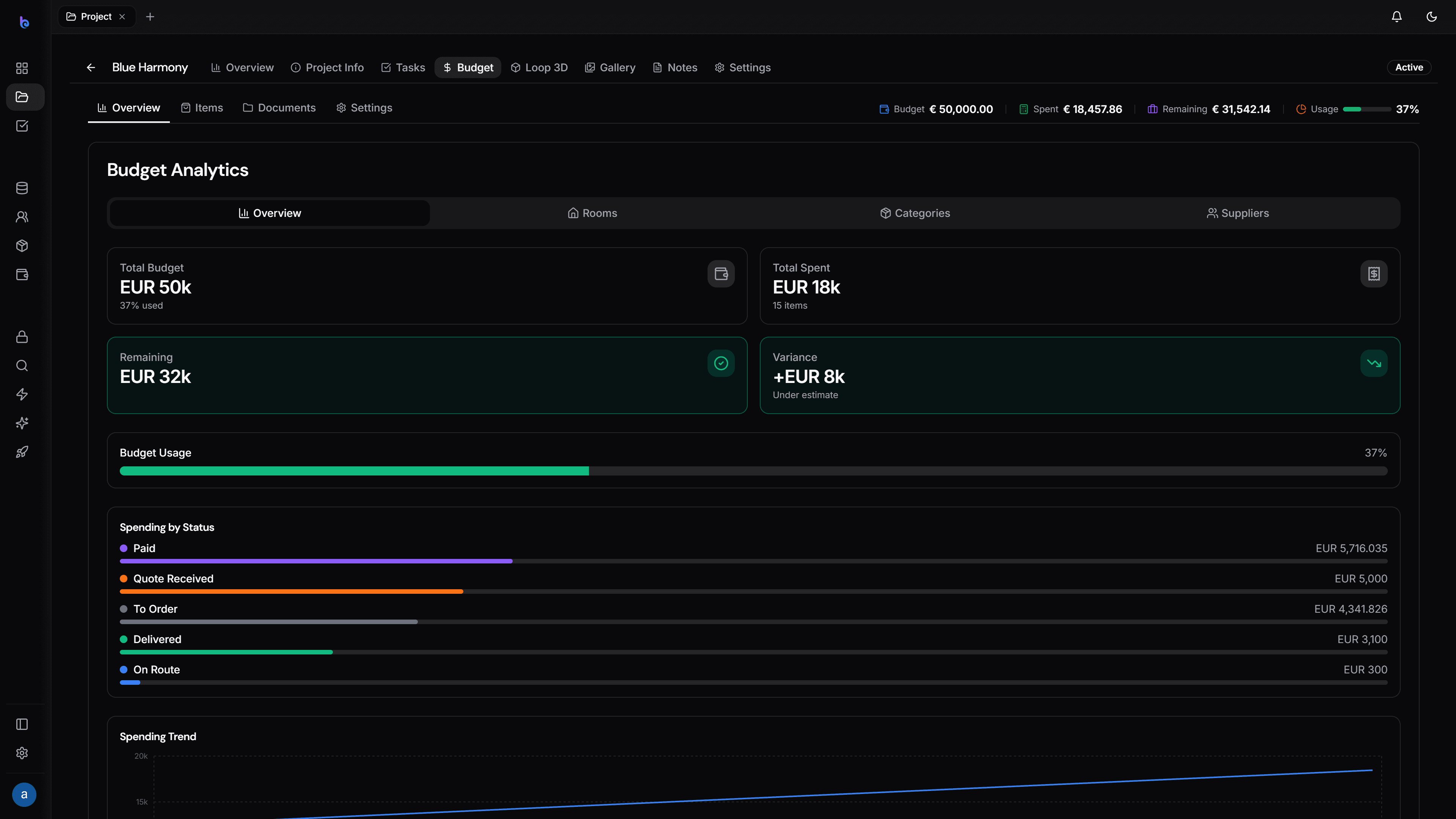Switch analytics to Suppliers

click(x=1238, y=213)
